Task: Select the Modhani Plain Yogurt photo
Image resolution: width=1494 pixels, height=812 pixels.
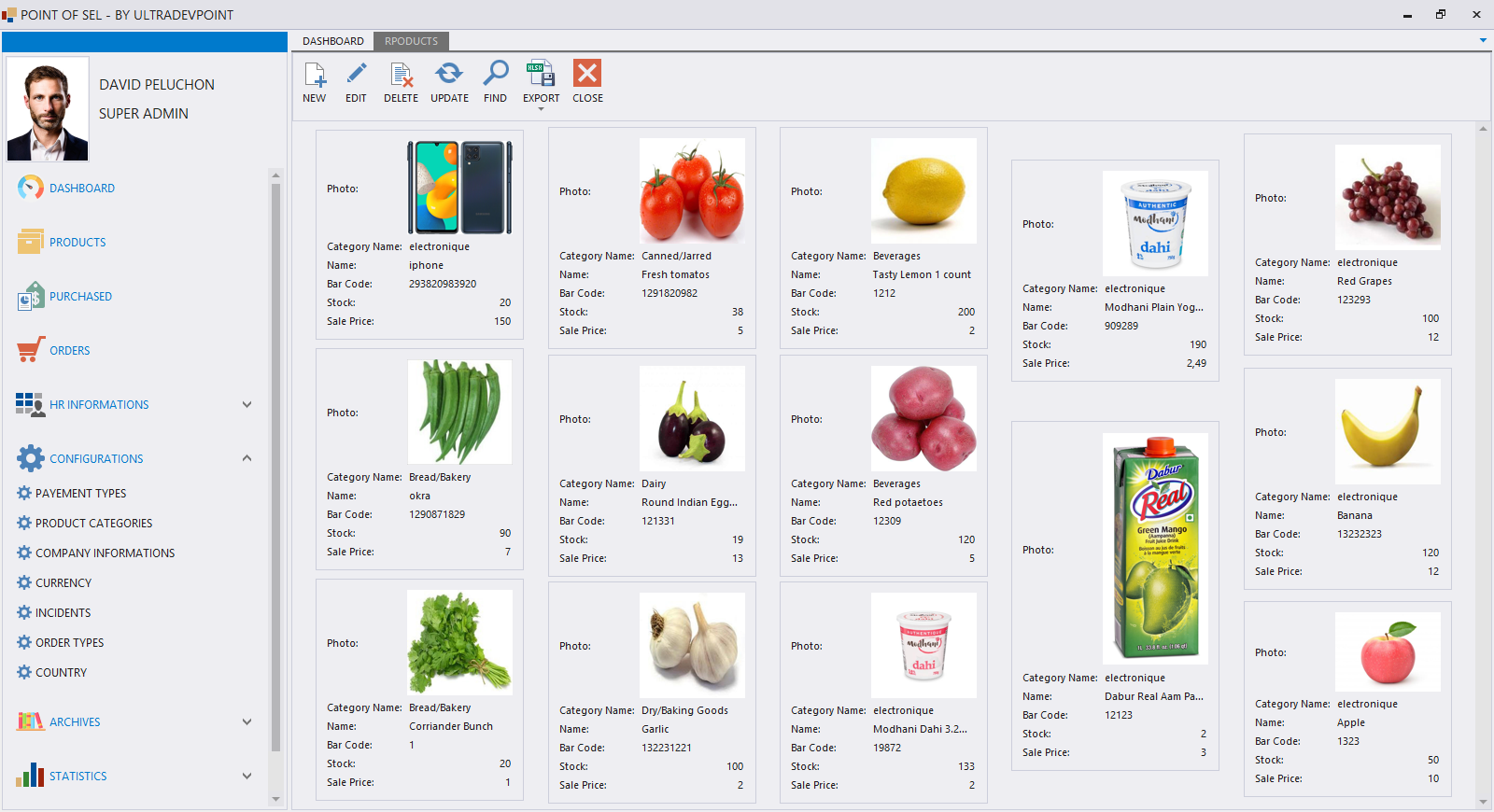Action: pos(1155,223)
